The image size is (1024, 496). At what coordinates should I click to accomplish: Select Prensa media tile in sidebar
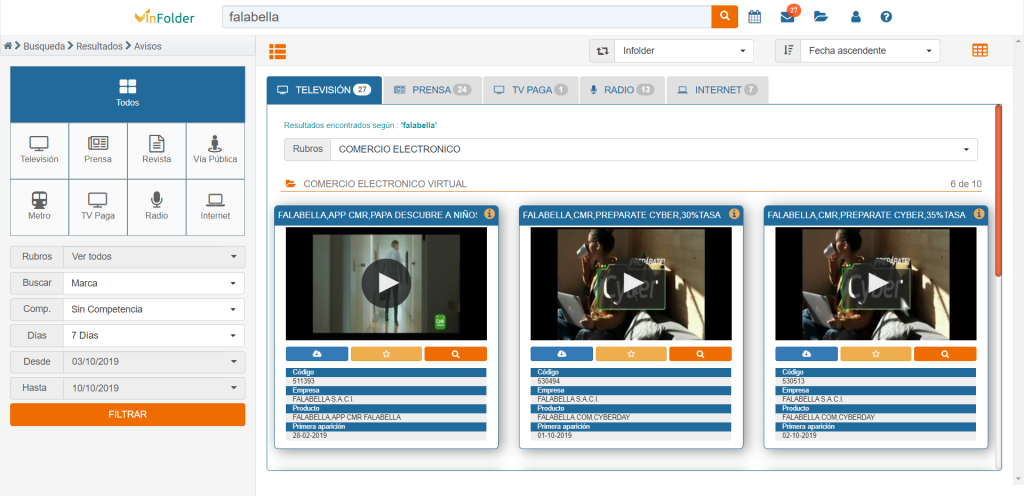pyautogui.click(x=98, y=151)
